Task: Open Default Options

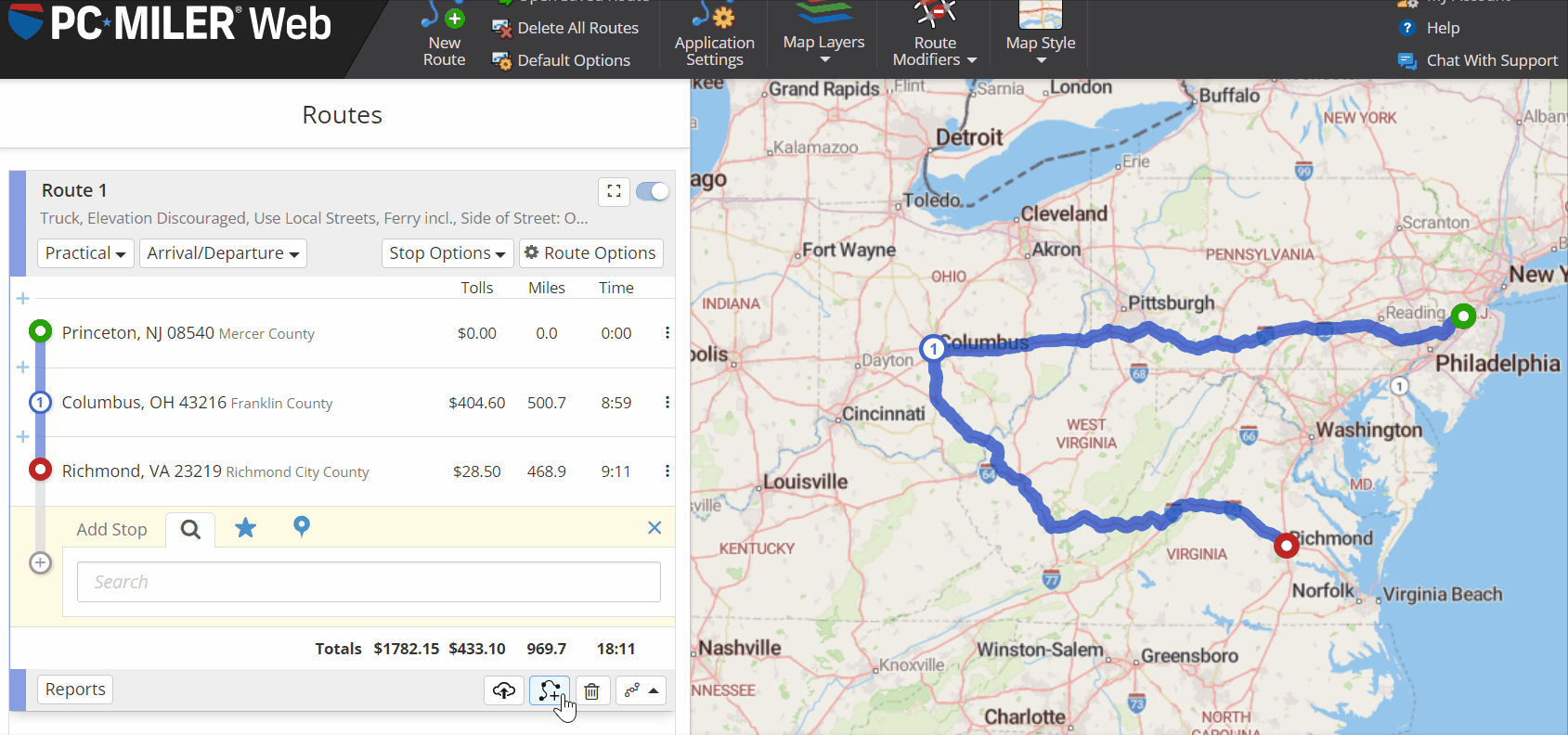Action: pyautogui.click(x=562, y=60)
